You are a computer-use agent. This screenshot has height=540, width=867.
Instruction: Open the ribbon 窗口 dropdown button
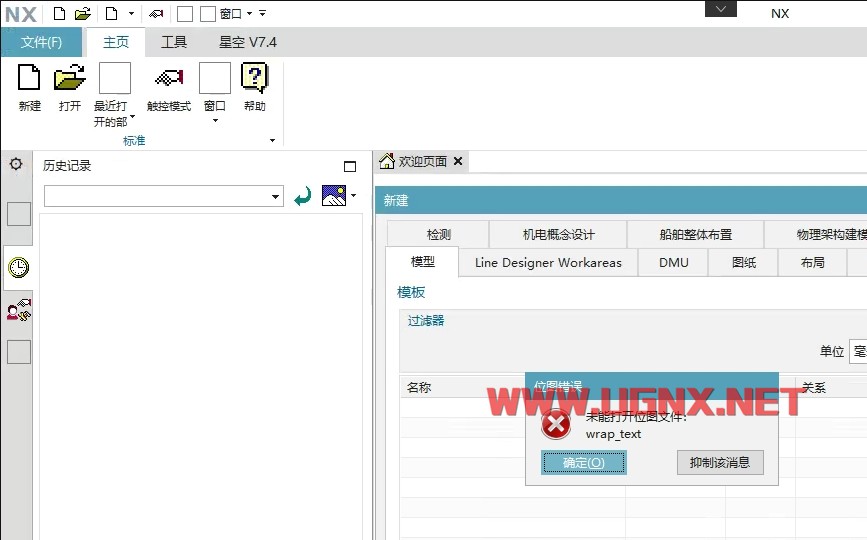tap(215, 93)
